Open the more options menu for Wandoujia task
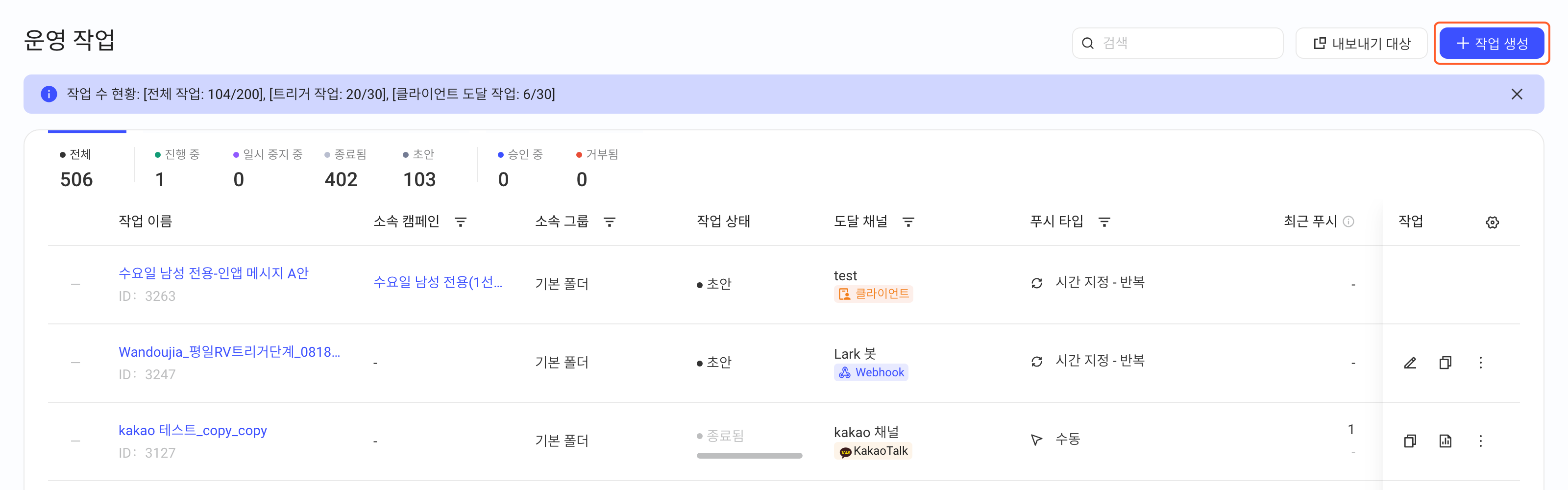 [x=1480, y=363]
